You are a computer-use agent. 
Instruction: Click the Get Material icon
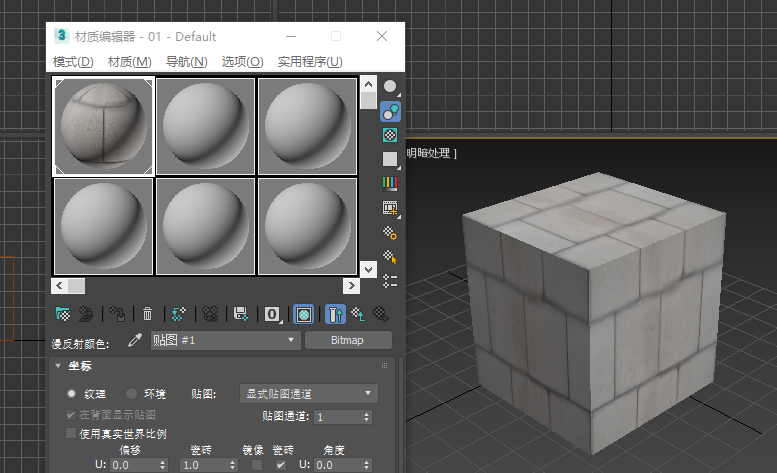click(62, 314)
